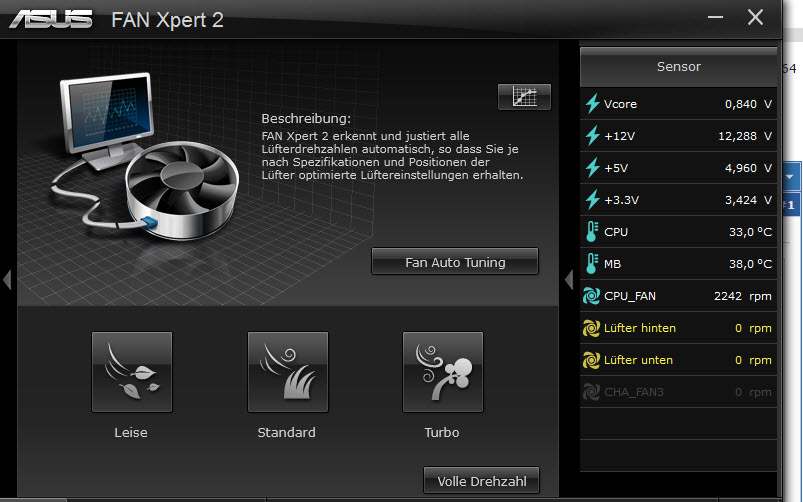Click the greyed CHA_FAN3 fan icon
This screenshot has height=502, width=803.
tap(591, 392)
